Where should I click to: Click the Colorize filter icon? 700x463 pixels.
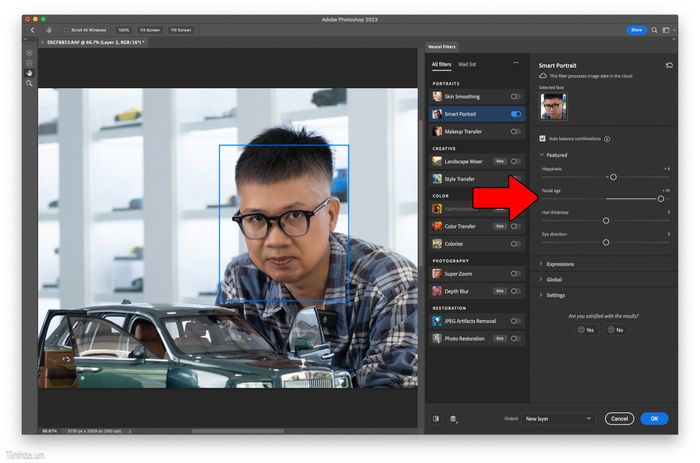point(437,243)
